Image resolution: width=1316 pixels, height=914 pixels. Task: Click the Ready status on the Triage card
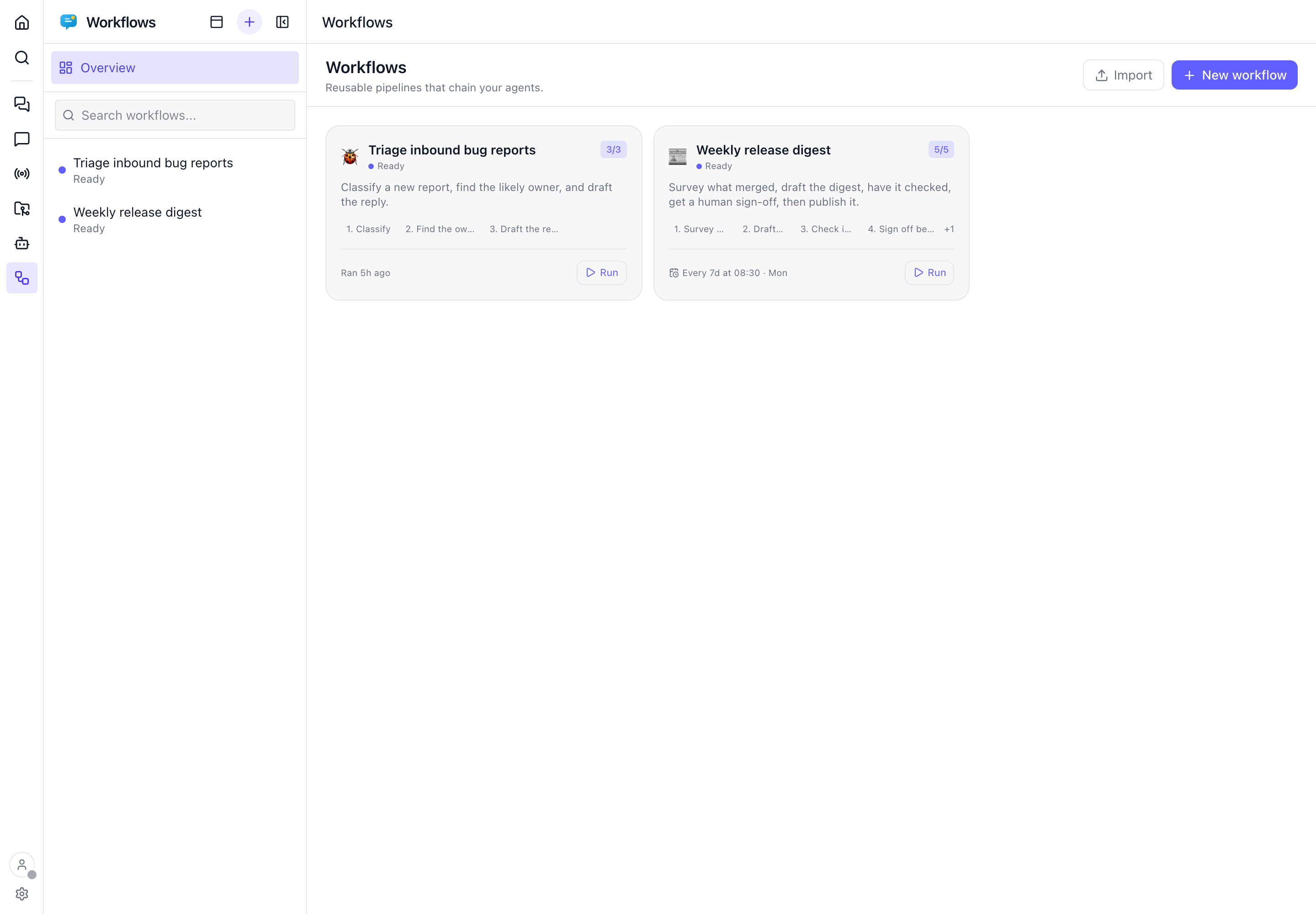[x=387, y=166]
